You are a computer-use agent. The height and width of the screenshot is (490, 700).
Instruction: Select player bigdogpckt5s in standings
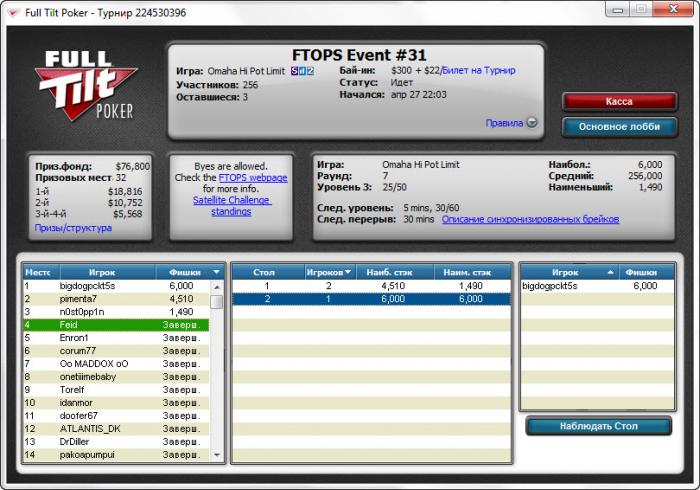(x=116, y=286)
